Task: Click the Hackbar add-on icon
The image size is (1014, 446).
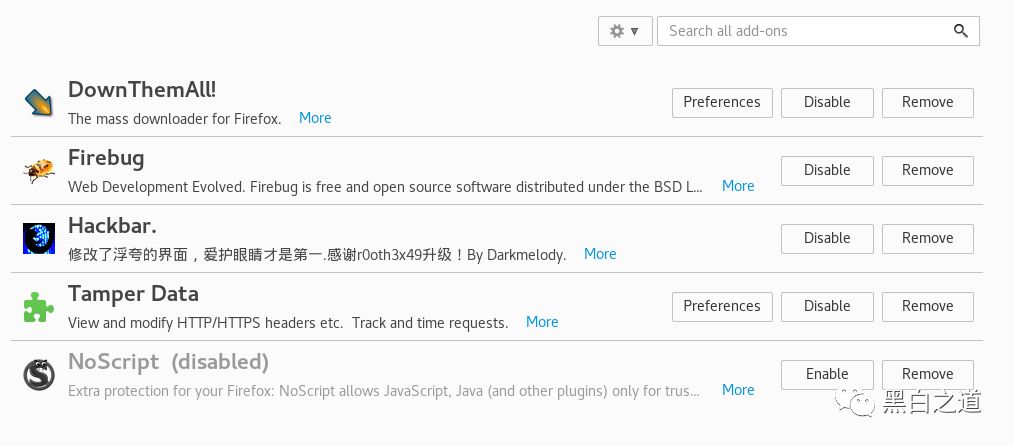Action: (x=39, y=238)
